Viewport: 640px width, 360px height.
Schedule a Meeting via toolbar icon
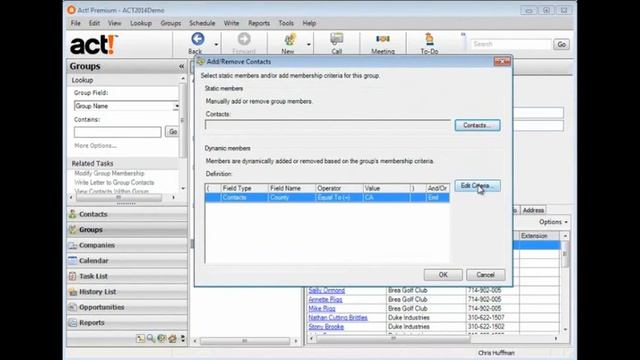[383, 39]
